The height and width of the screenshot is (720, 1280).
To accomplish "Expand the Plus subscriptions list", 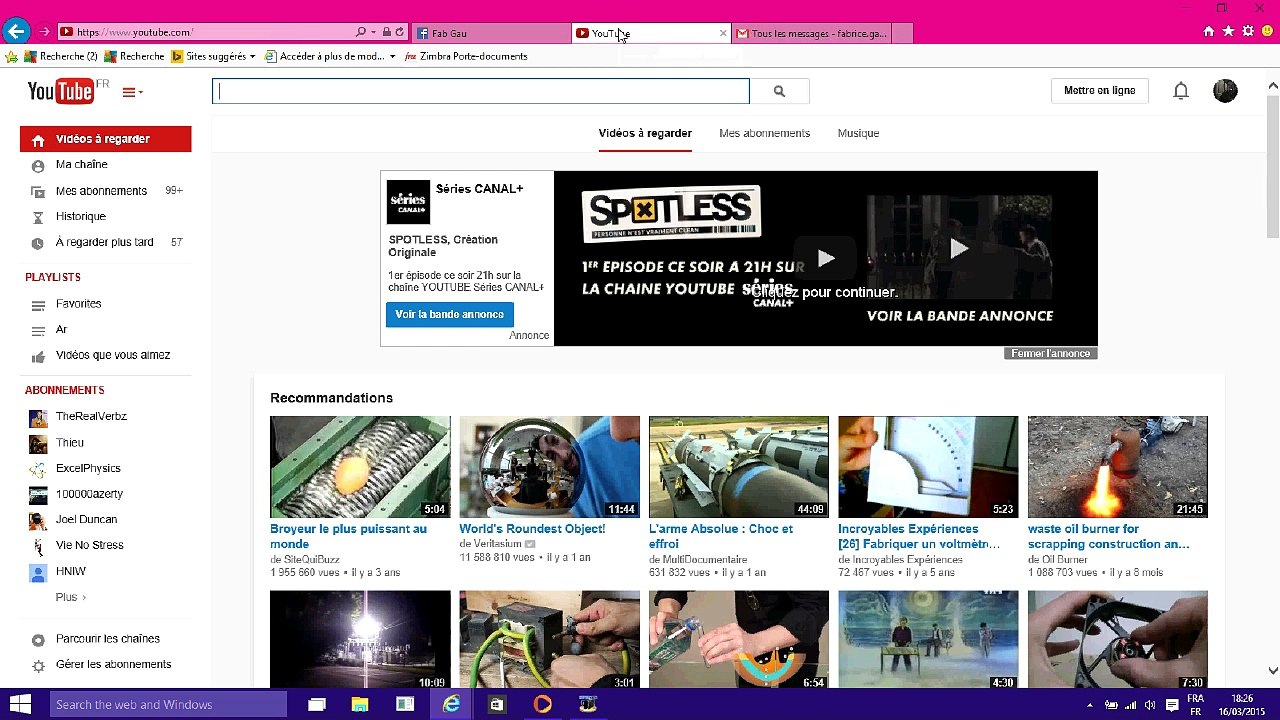I will tap(70, 597).
